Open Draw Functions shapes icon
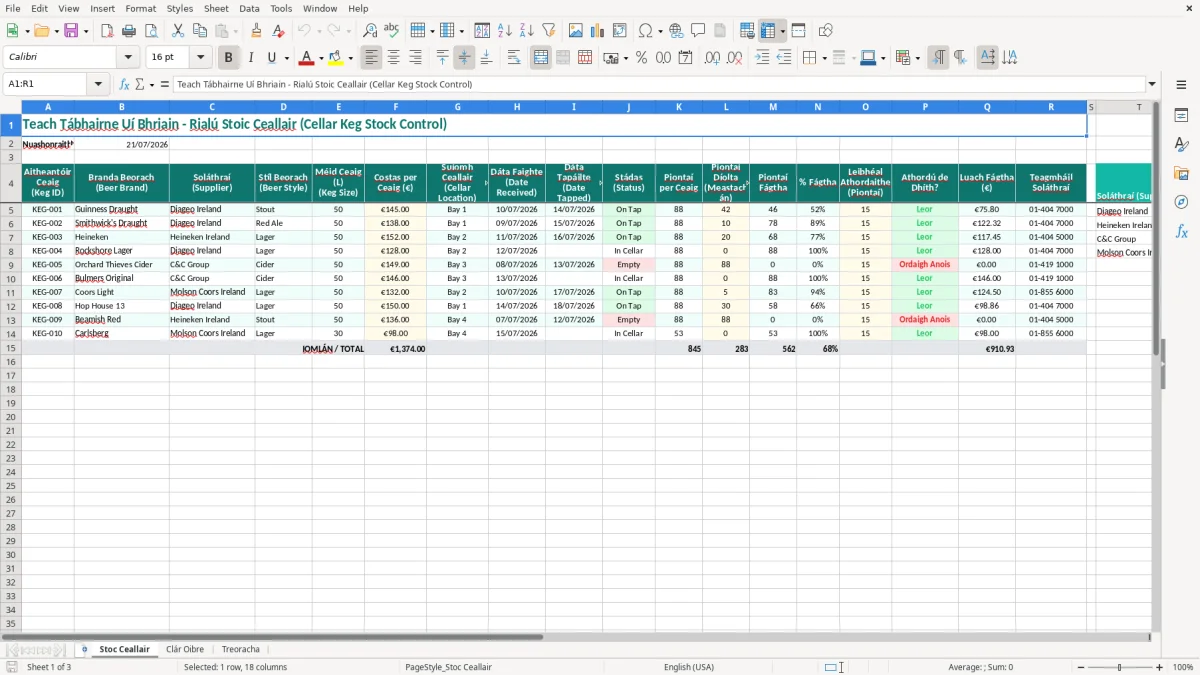Screen dimensions: 1200x675 pos(826,31)
